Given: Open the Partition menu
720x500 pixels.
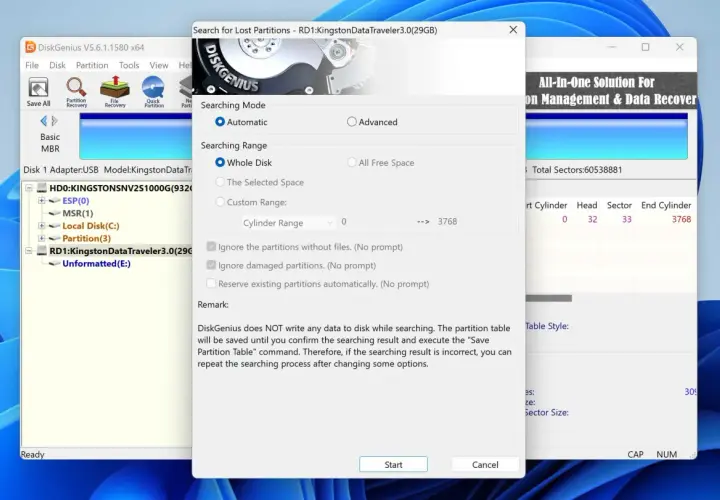Looking at the screenshot, I should point(92,65).
